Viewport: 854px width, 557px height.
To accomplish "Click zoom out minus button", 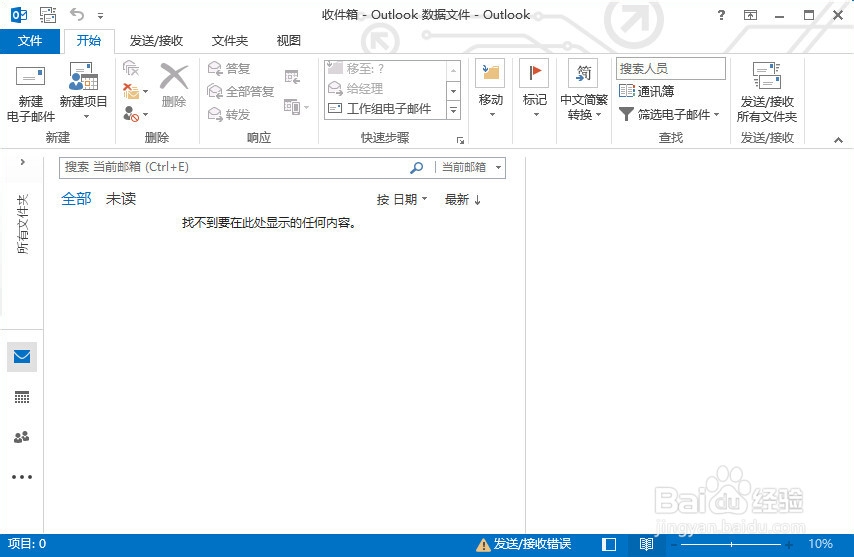I will [x=674, y=544].
